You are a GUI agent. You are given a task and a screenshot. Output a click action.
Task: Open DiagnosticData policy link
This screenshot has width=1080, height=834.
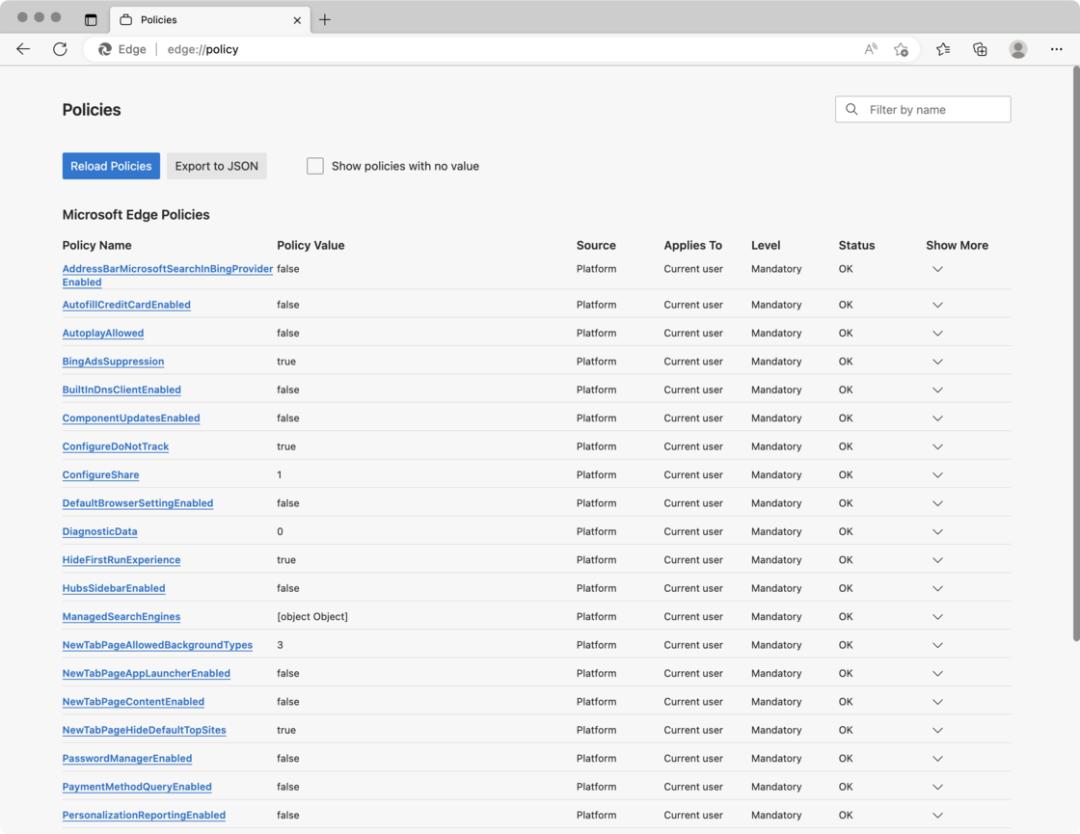(100, 531)
